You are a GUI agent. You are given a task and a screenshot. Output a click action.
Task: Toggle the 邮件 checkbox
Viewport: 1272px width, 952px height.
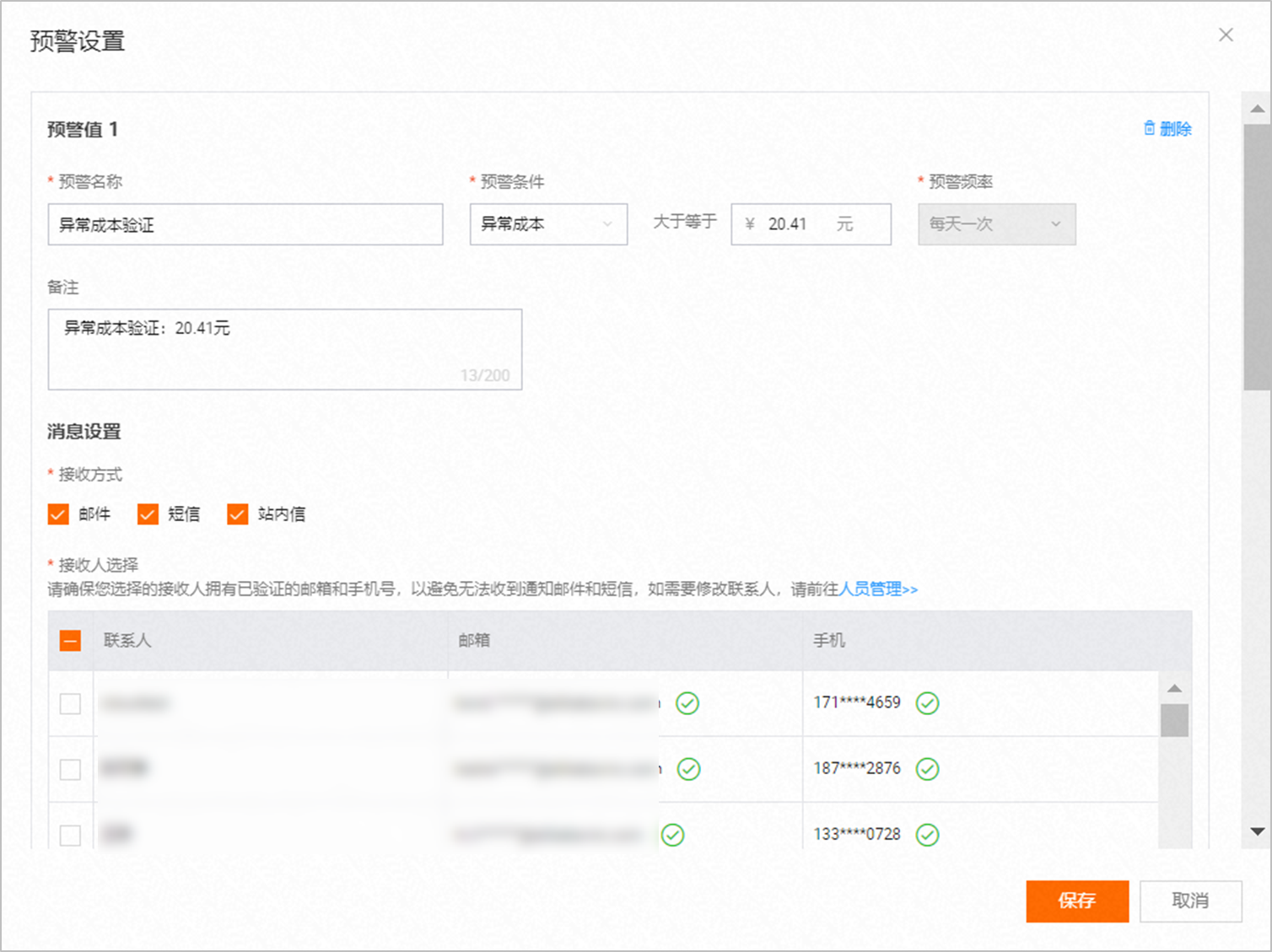pyautogui.click(x=58, y=514)
